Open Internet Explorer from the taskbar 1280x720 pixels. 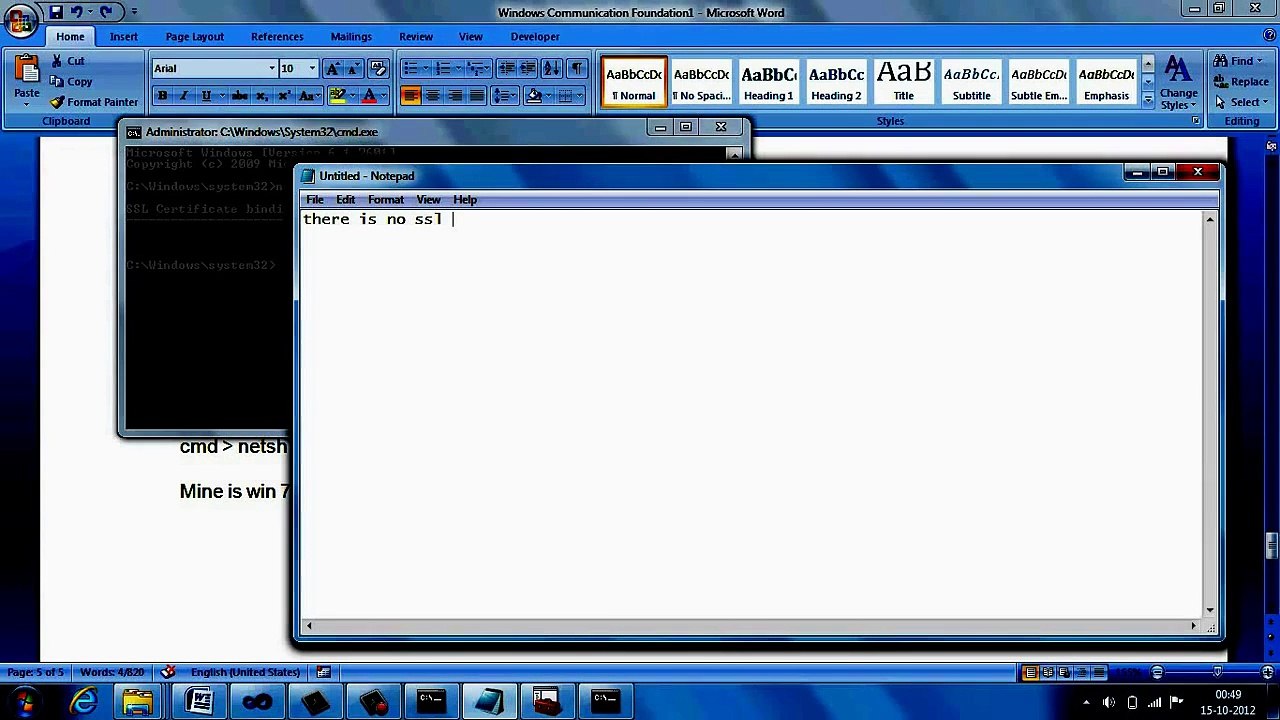pyautogui.click(x=83, y=701)
